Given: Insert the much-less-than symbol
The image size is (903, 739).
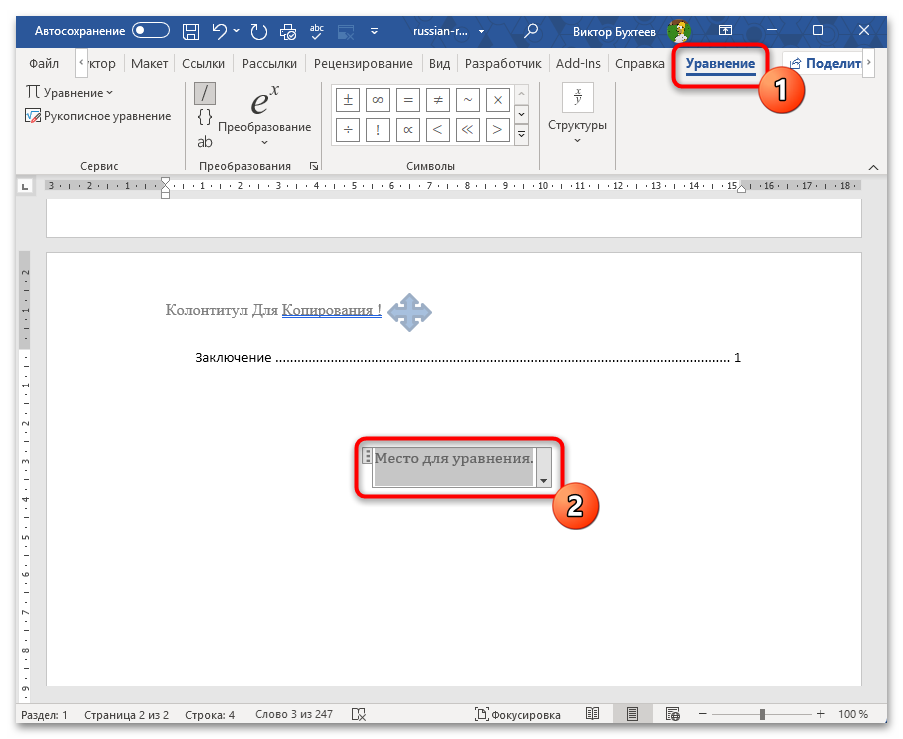Looking at the screenshot, I should pyautogui.click(x=468, y=130).
